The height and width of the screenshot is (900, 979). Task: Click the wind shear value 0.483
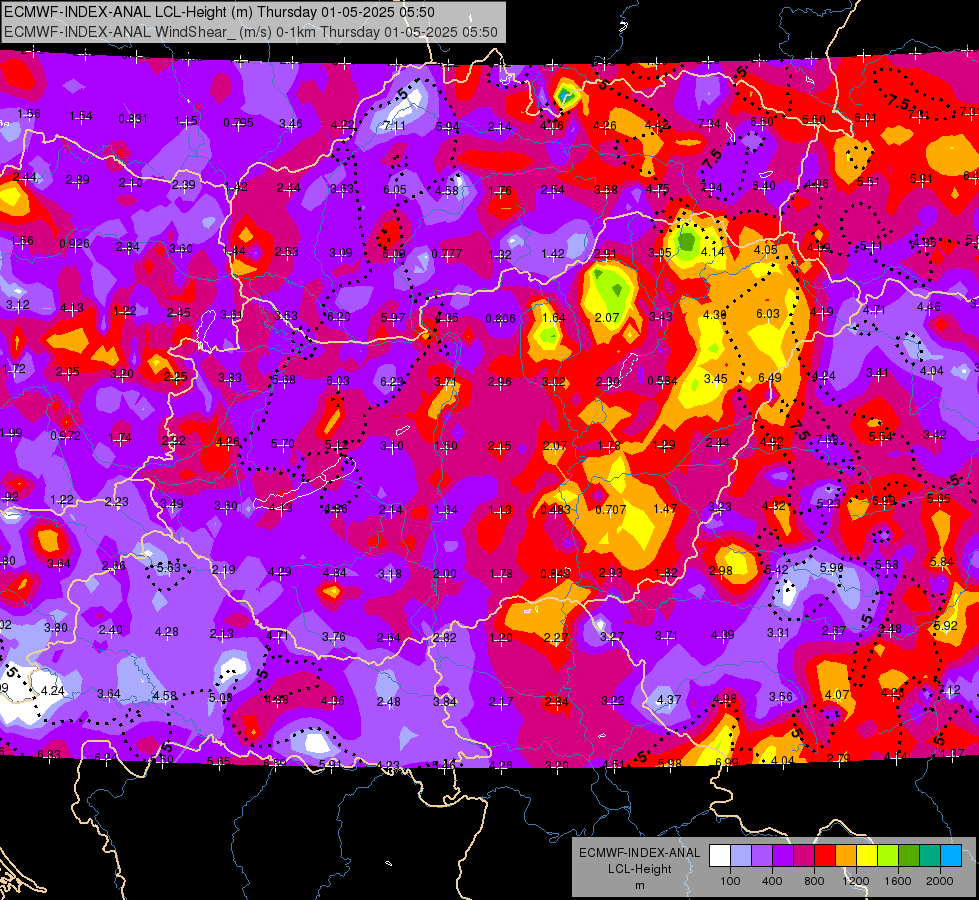coord(556,510)
